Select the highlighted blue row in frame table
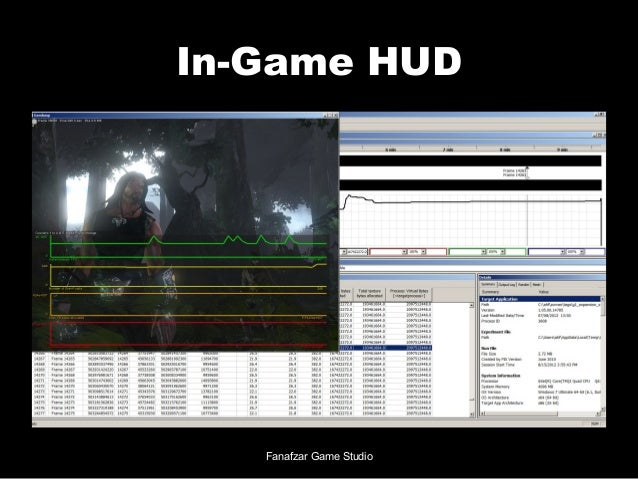 point(385,348)
